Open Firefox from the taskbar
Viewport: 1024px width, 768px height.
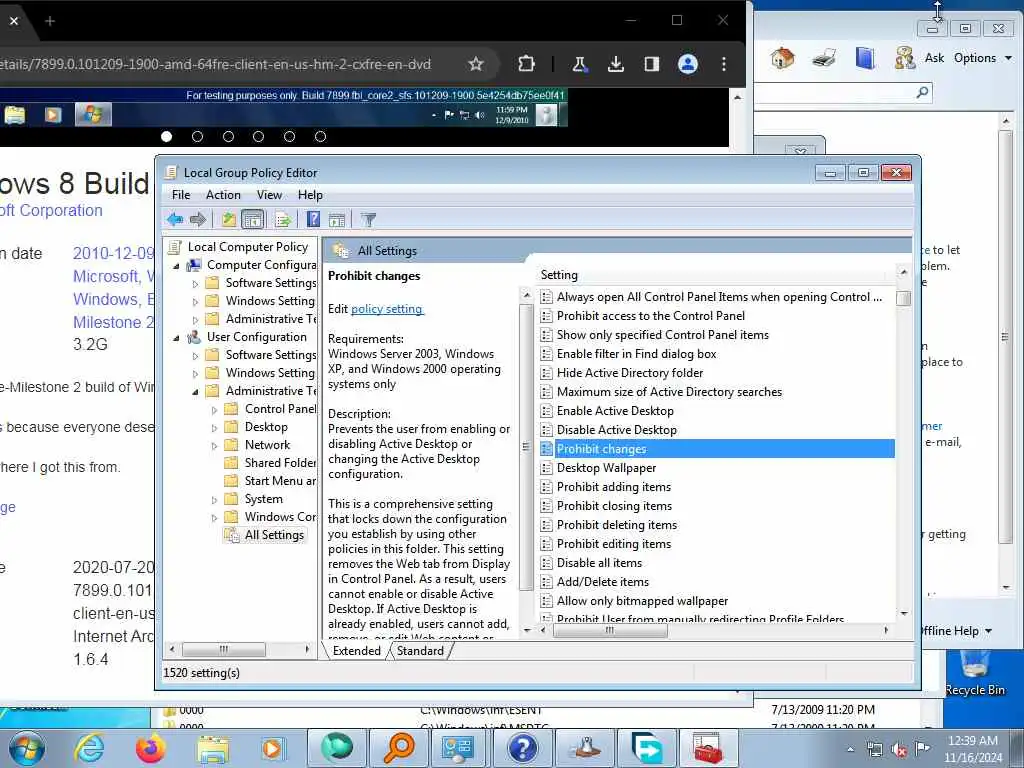[151, 748]
